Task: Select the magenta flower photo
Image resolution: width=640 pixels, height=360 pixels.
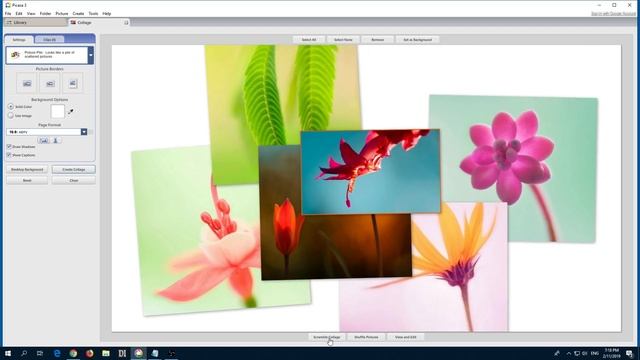Action: 513,169
